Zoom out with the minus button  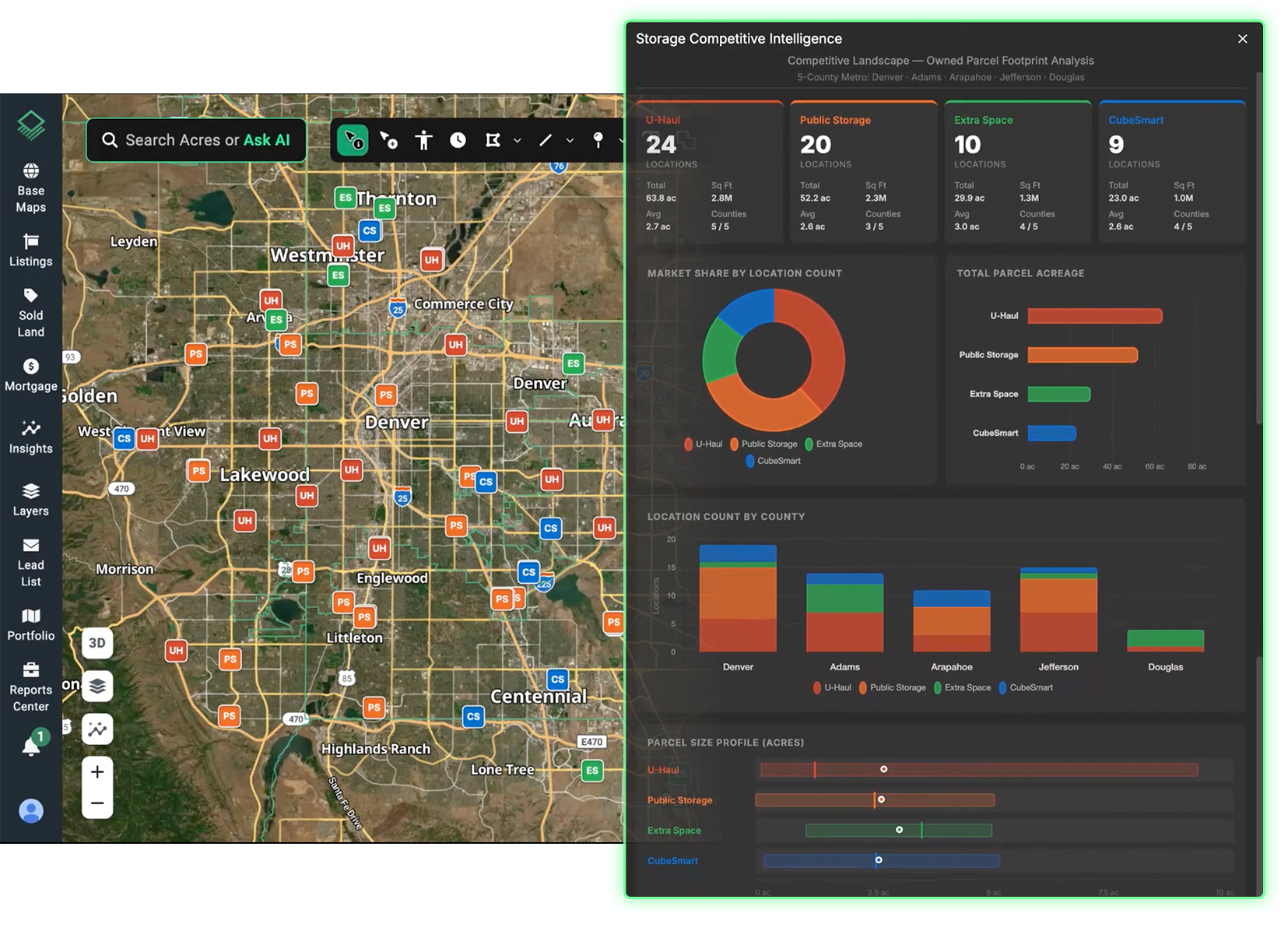tap(97, 803)
